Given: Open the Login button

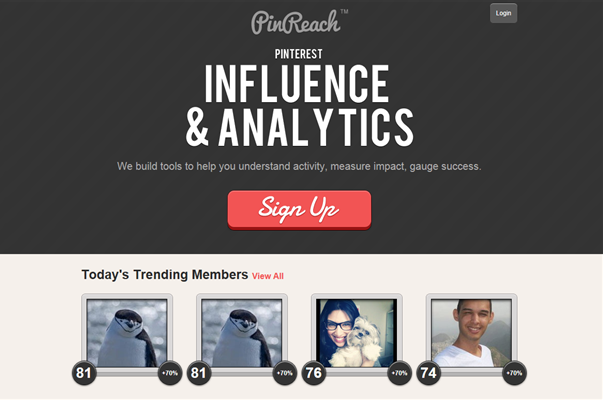Looking at the screenshot, I should (503, 13).
